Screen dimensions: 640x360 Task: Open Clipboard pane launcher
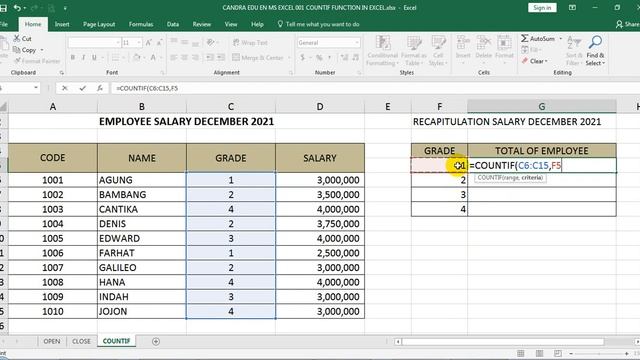(62, 73)
